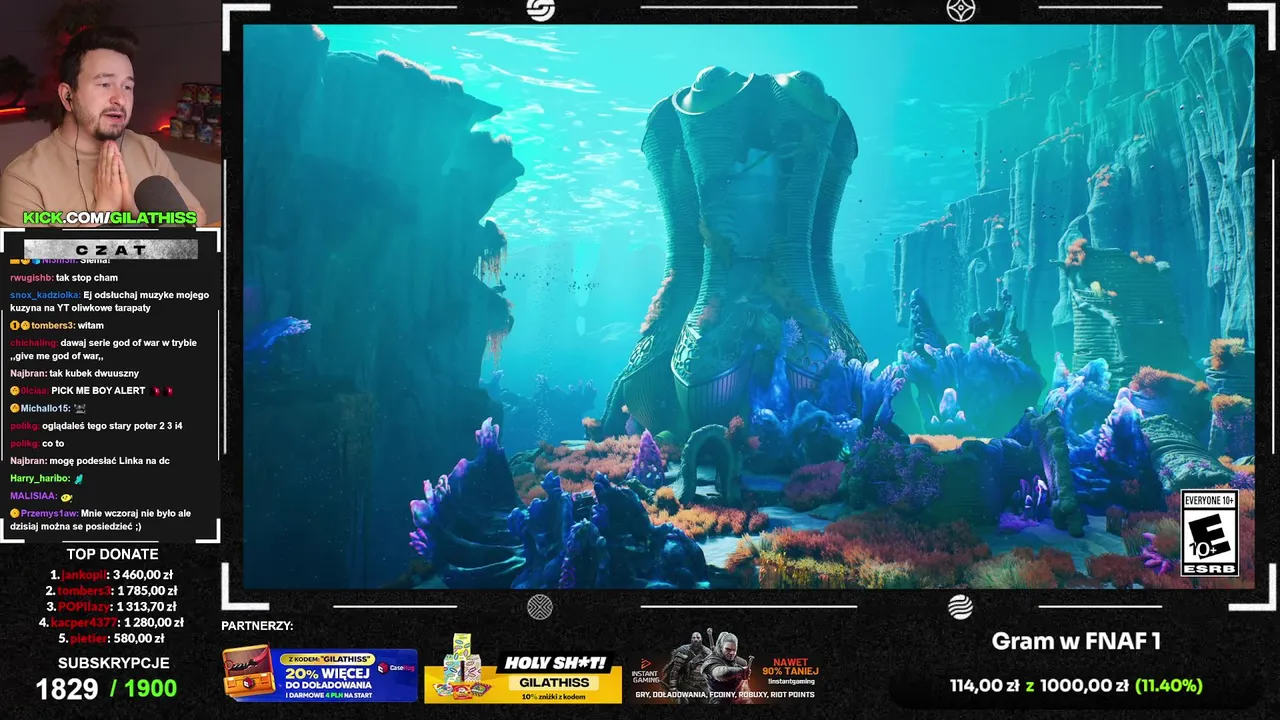This screenshot has width=1280, height=720.
Task: Select Najbran's message about Linka na dc
Action: click(90, 461)
